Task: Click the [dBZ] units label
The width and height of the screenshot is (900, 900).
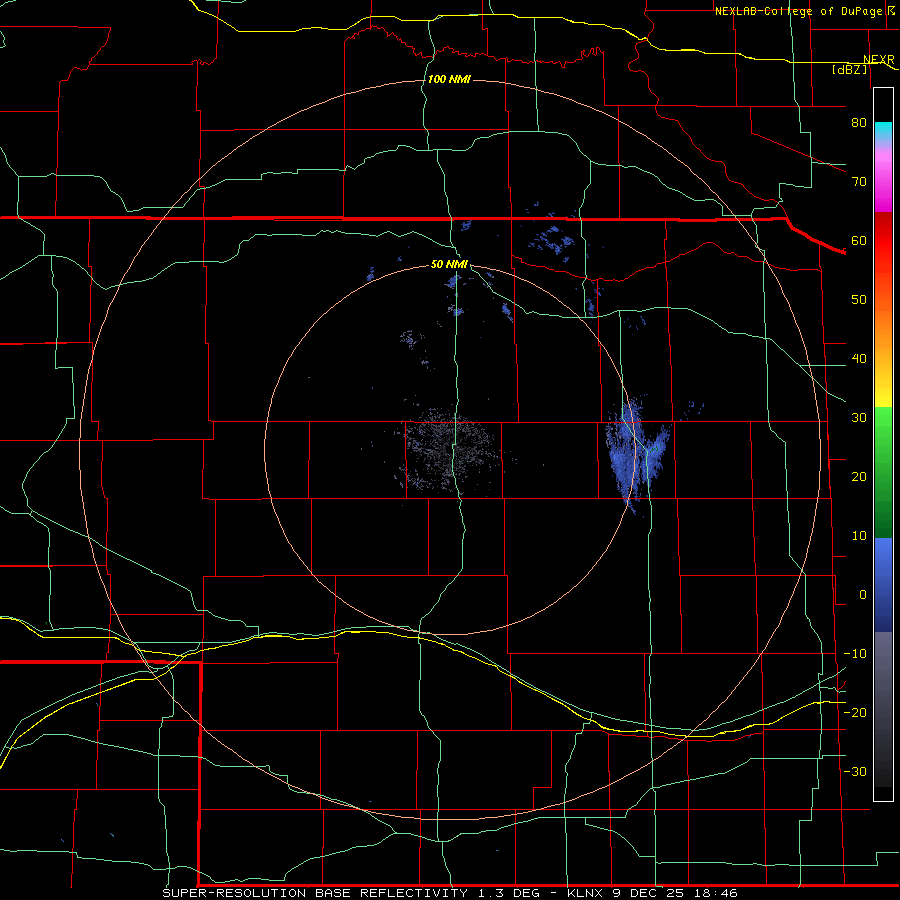Action: (x=849, y=69)
